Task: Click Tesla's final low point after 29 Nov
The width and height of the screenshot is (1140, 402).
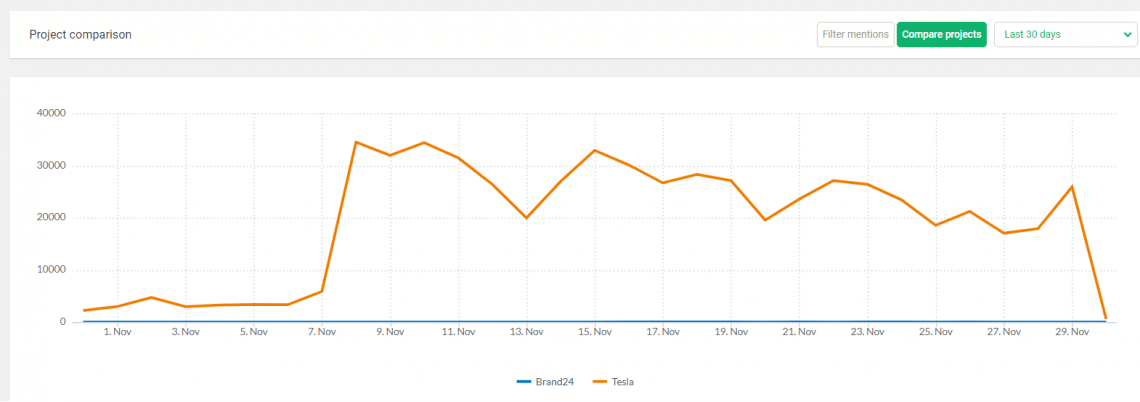Action: click(1106, 319)
